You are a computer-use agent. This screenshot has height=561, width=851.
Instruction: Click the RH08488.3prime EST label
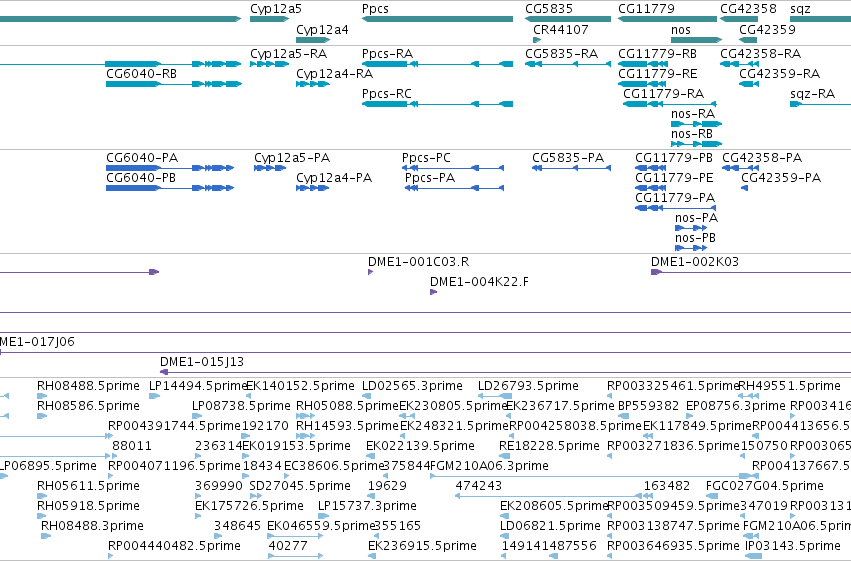coord(92,527)
